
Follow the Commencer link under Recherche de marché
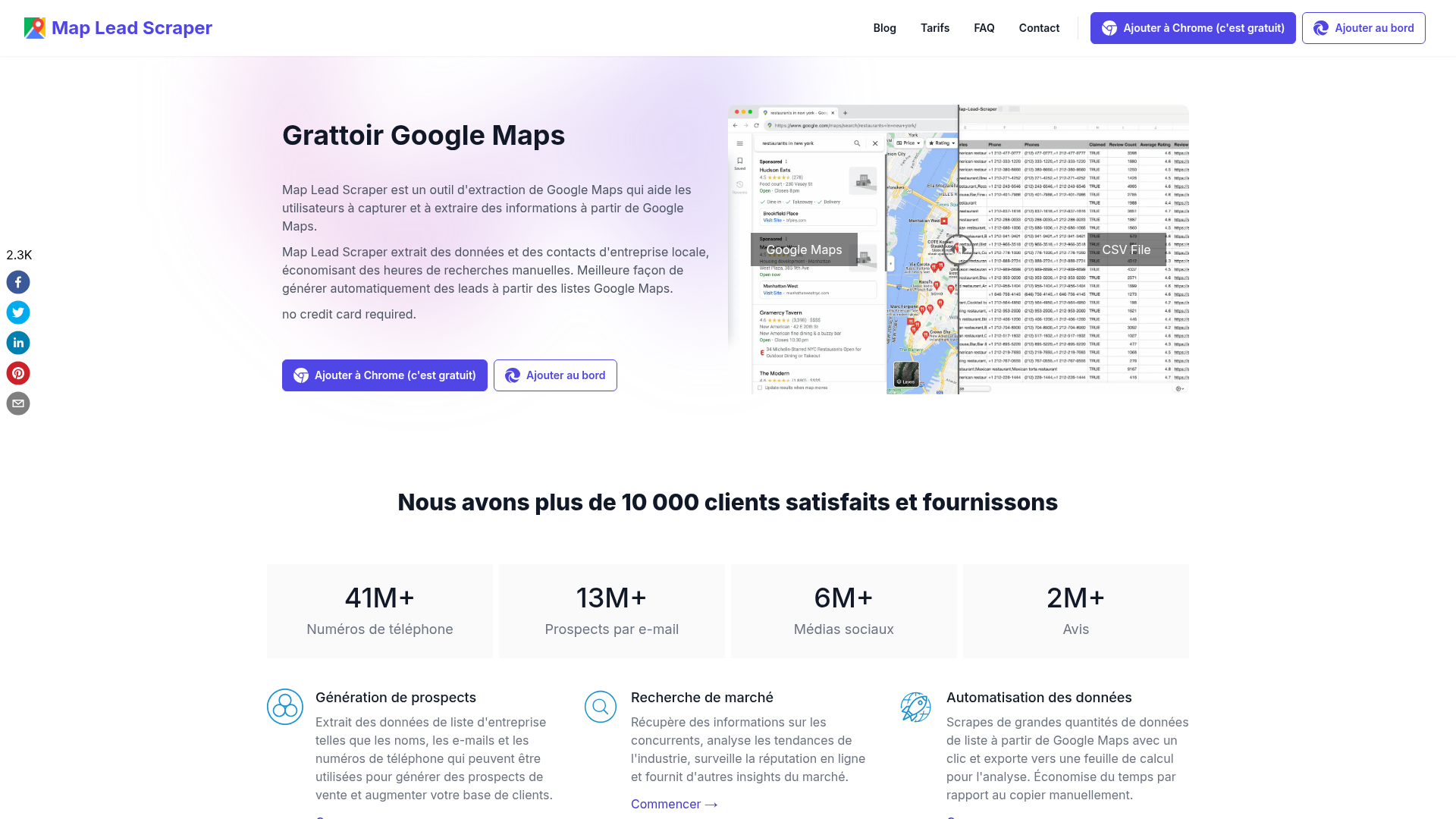[x=674, y=804]
